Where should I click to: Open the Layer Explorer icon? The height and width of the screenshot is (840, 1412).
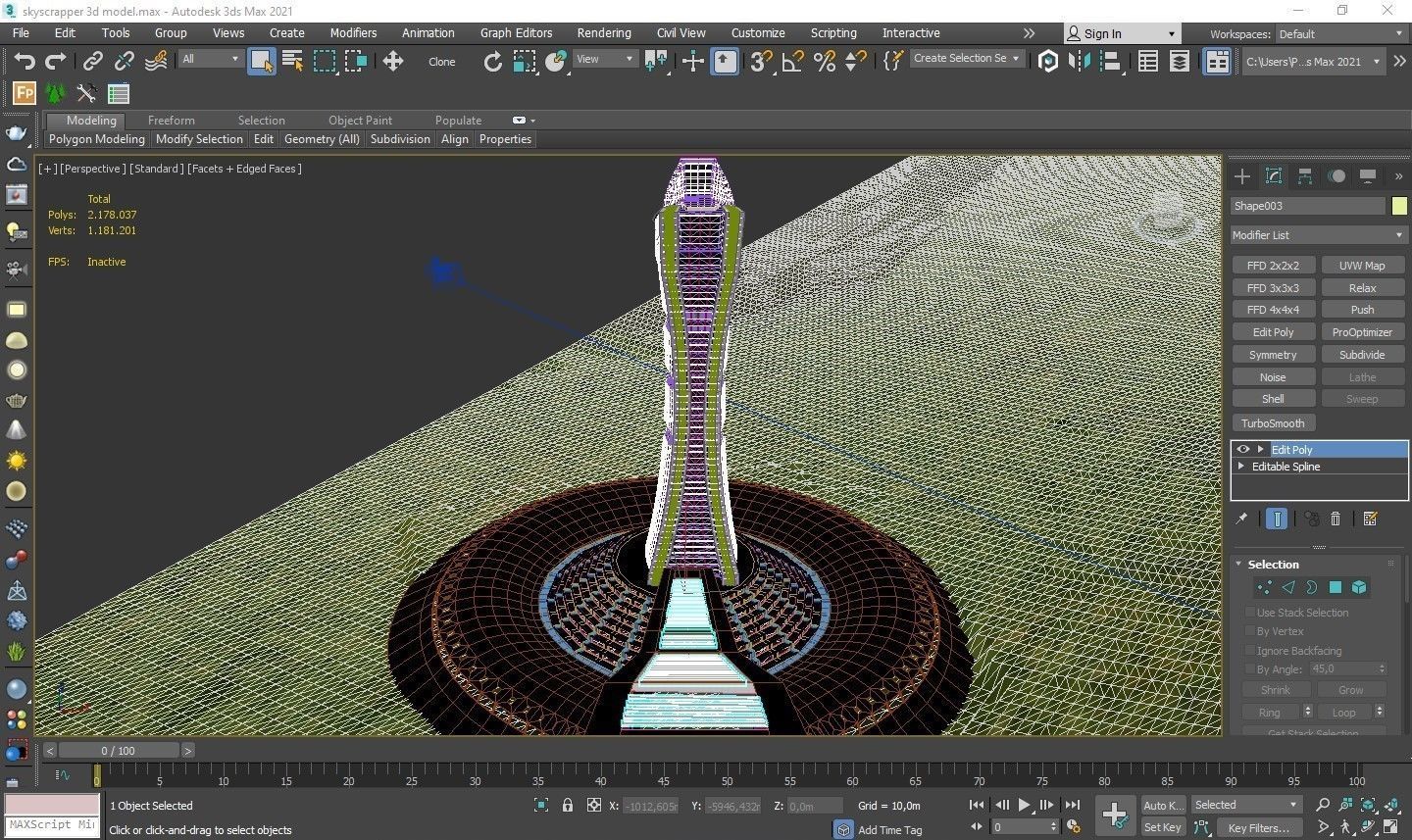point(1179,62)
